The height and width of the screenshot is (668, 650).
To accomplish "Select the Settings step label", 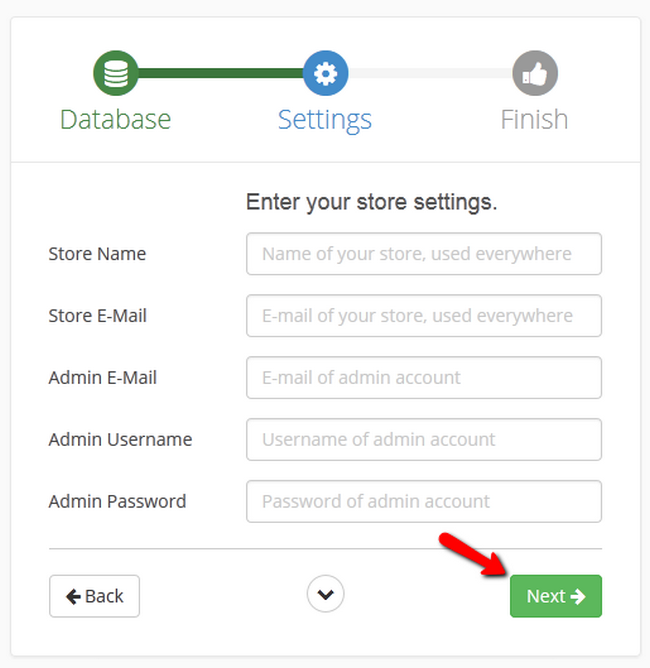I will pyautogui.click(x=325, y=119).
